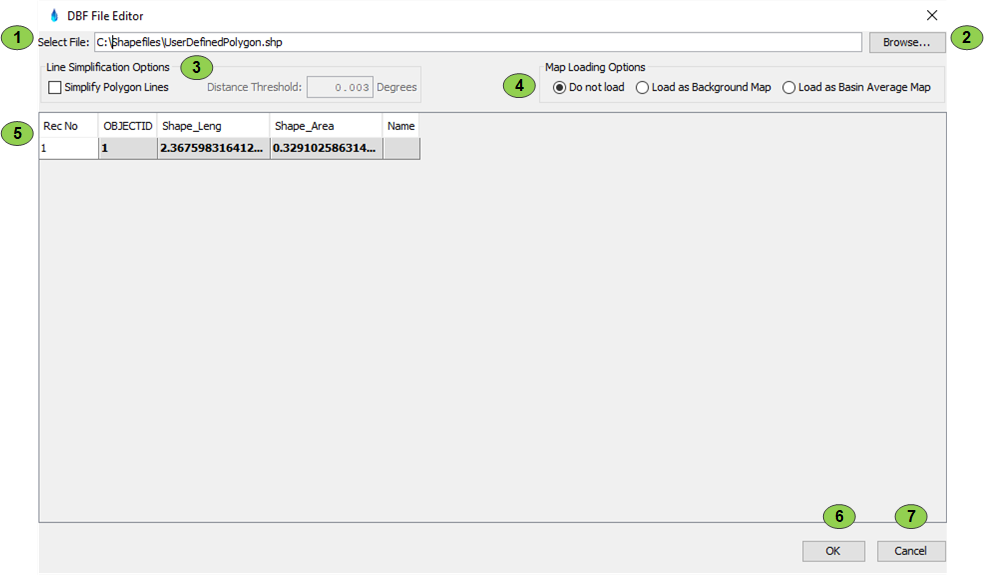
Task: Click the Select File path field
Action: click(477, 42)
